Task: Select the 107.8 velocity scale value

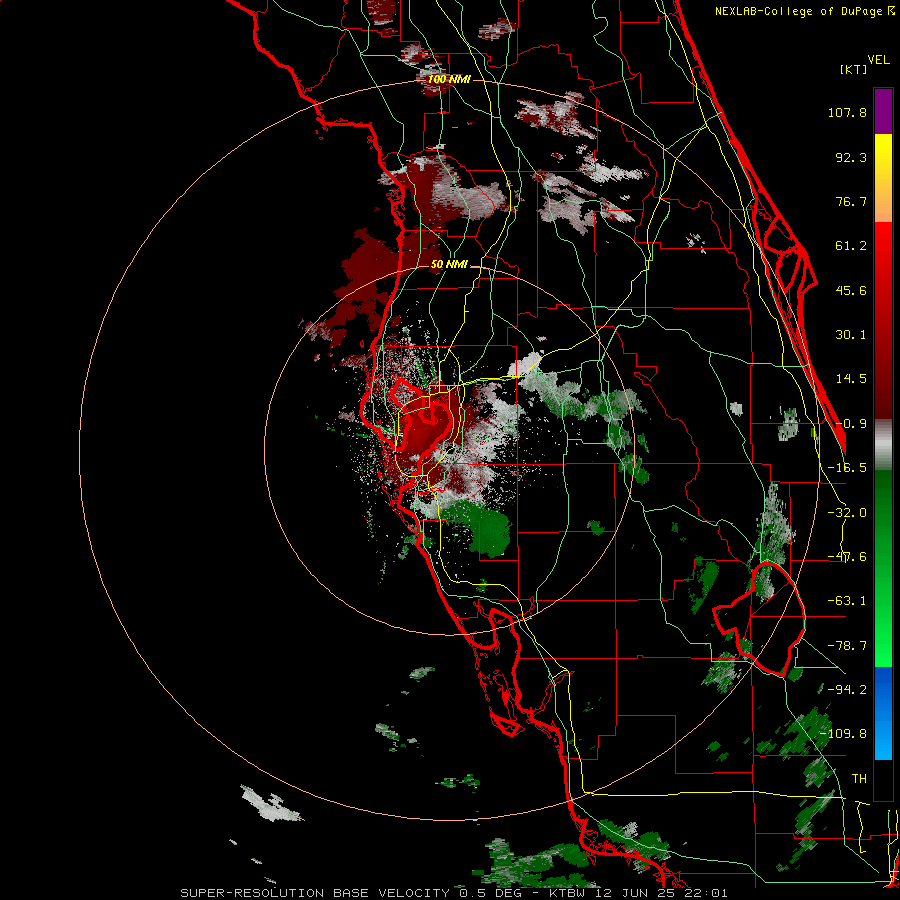Action: click(847, 112)
